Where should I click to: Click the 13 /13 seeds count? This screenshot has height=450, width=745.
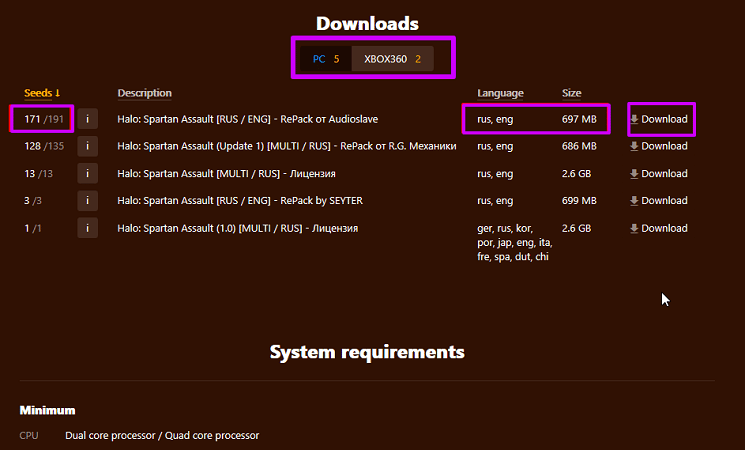(38, 174)
